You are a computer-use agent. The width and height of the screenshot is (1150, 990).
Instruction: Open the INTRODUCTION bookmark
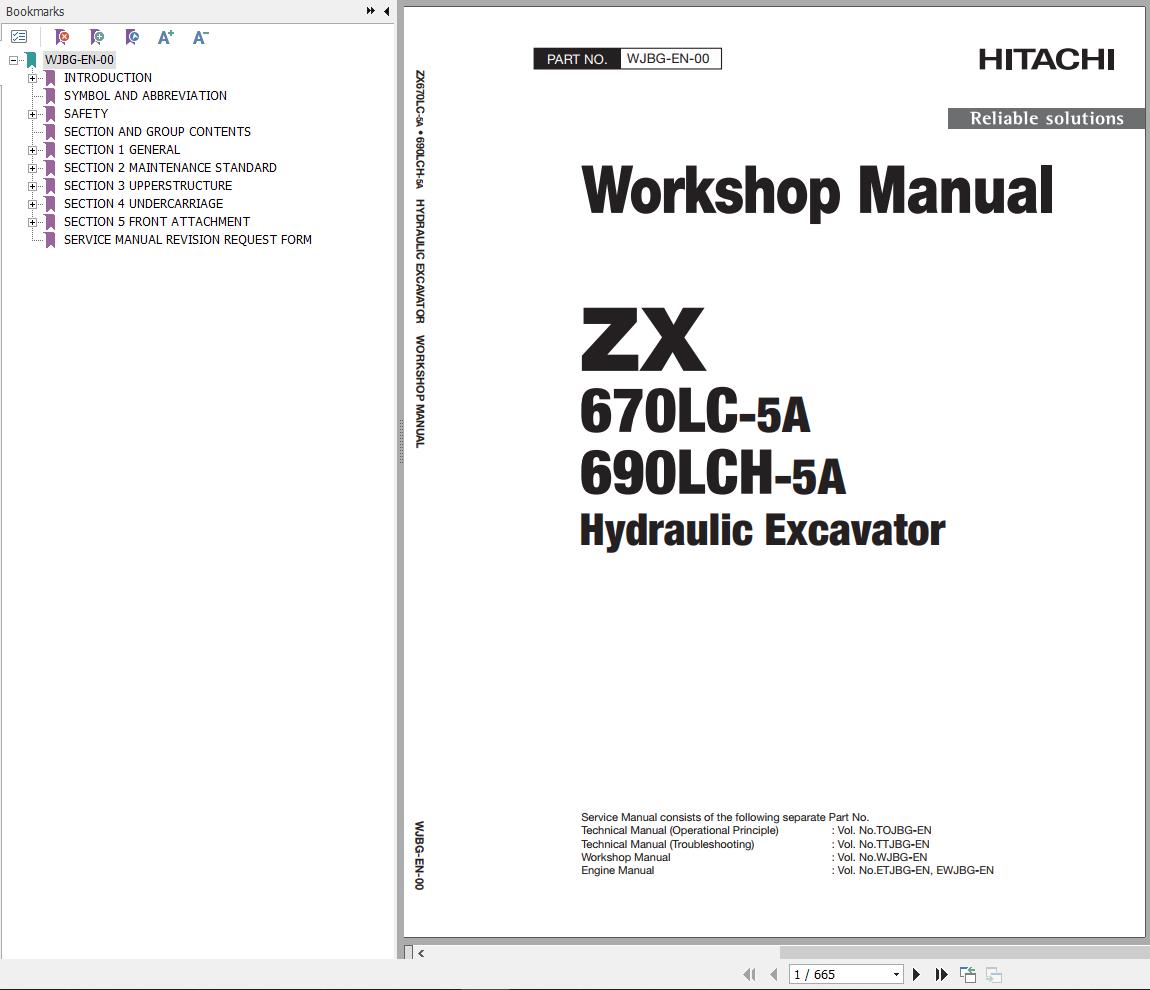108,78
